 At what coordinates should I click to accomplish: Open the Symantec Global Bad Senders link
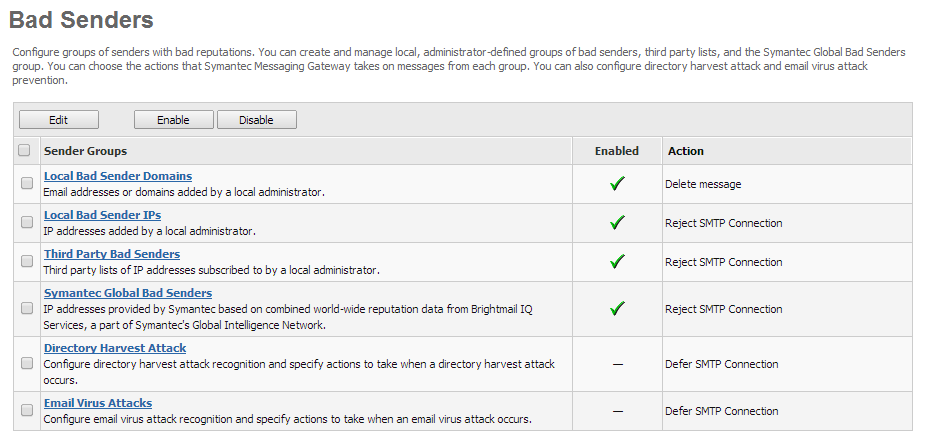click(x=128, y=293)
